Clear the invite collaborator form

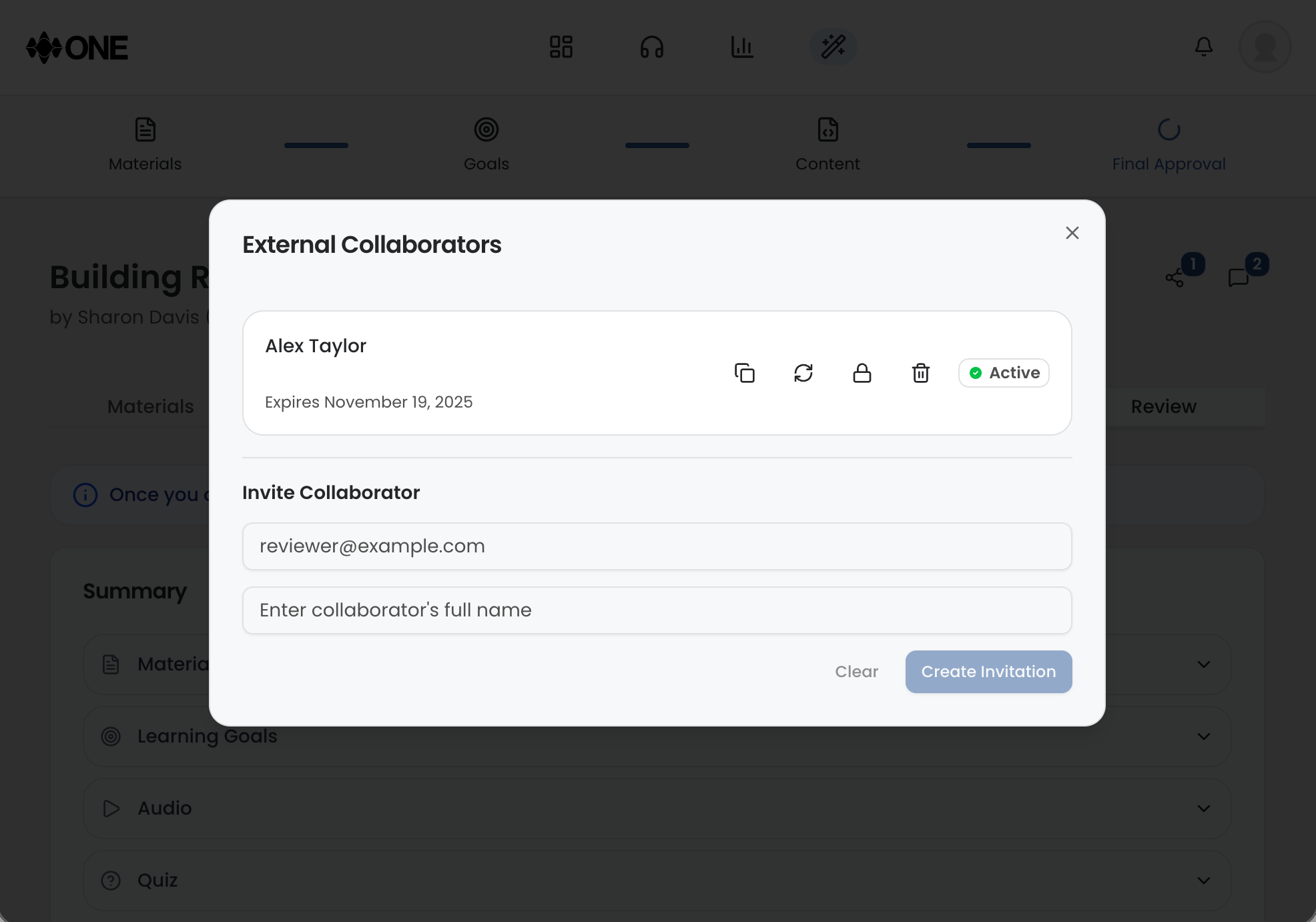856,672
